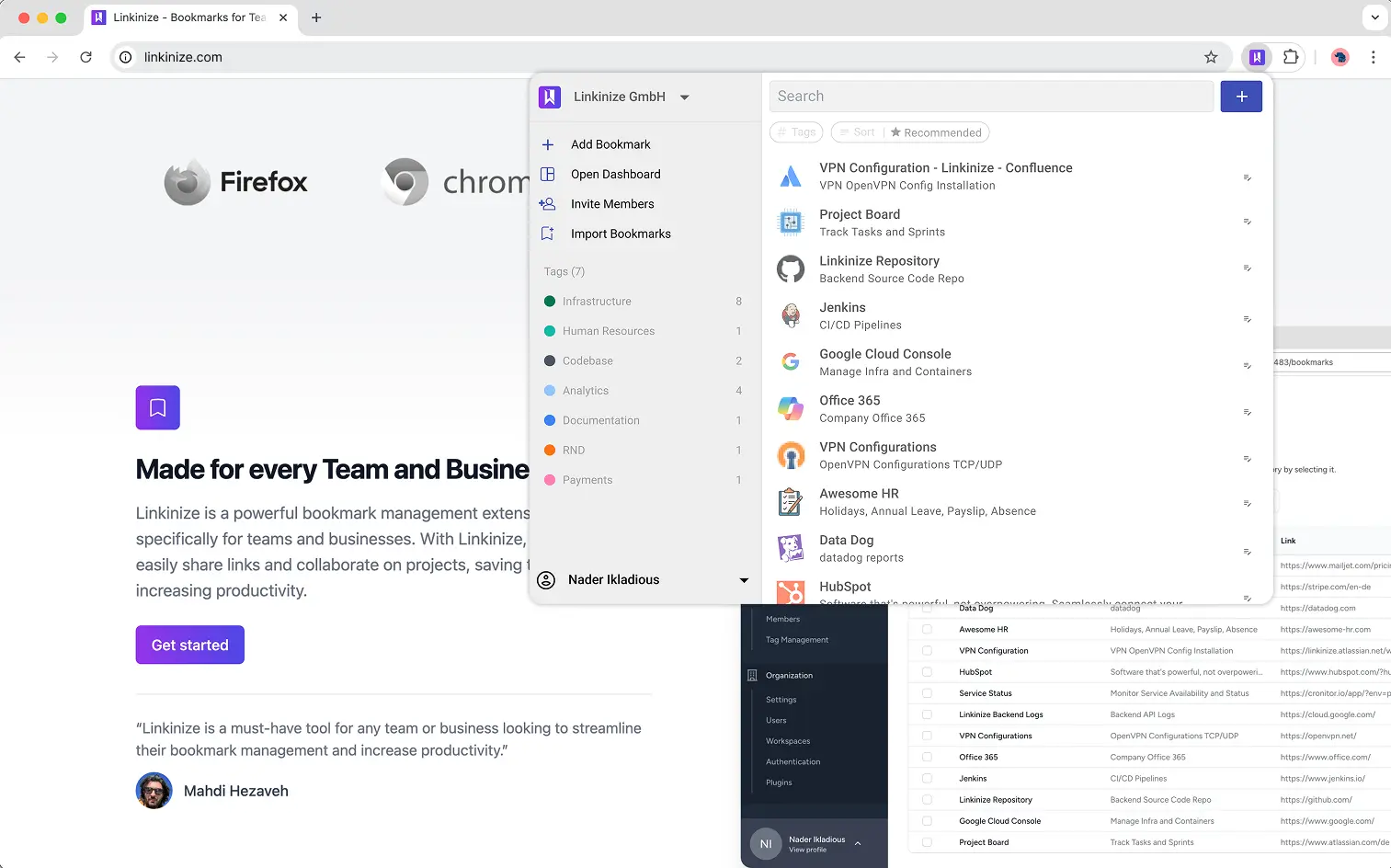Click into the bookmark Search field
This screenshot has width=1391, height=868.
coord(990,97)
